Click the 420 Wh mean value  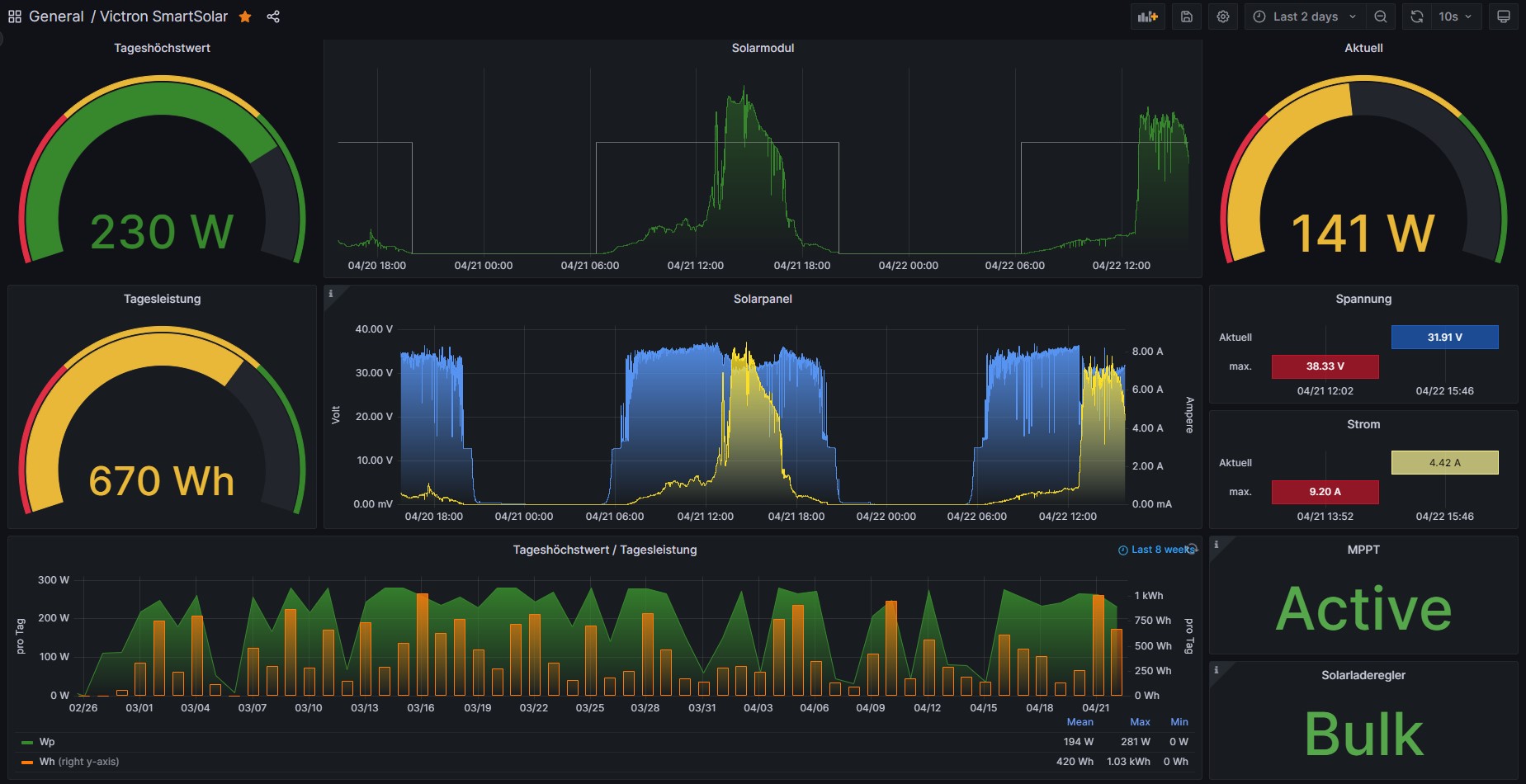point(1075,762)
